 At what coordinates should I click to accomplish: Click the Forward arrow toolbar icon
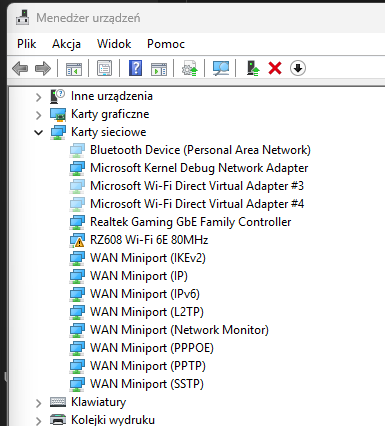point(43,69)
